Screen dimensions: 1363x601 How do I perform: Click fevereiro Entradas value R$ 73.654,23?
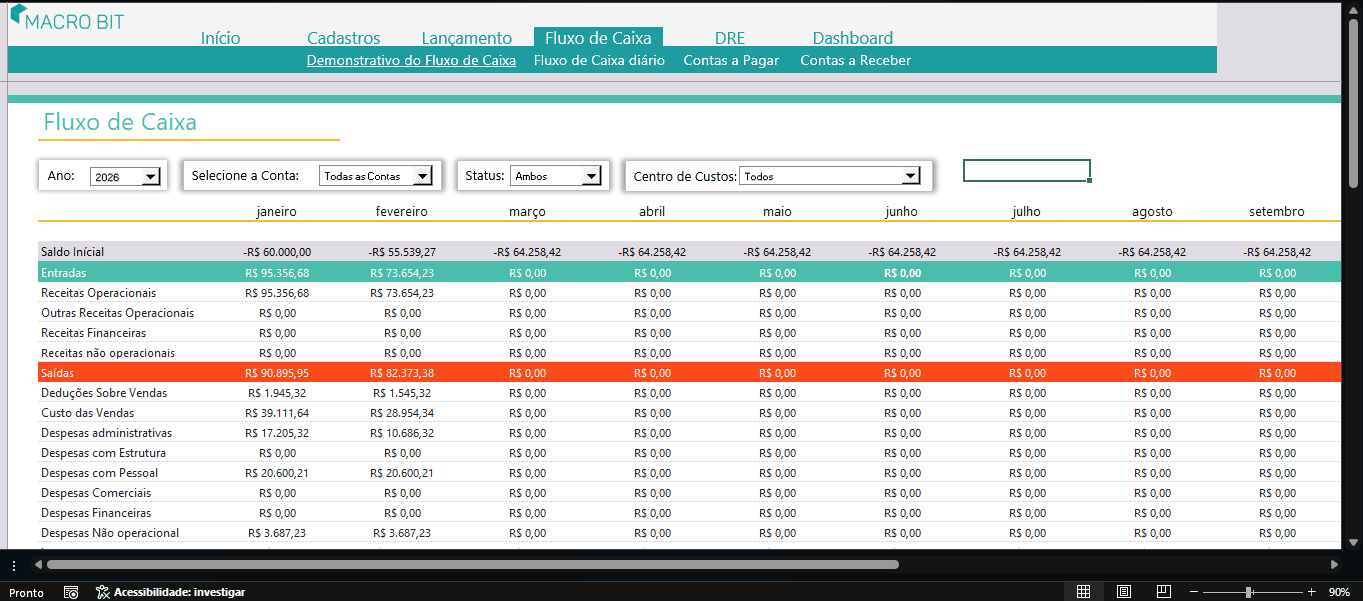click(402, 272)
